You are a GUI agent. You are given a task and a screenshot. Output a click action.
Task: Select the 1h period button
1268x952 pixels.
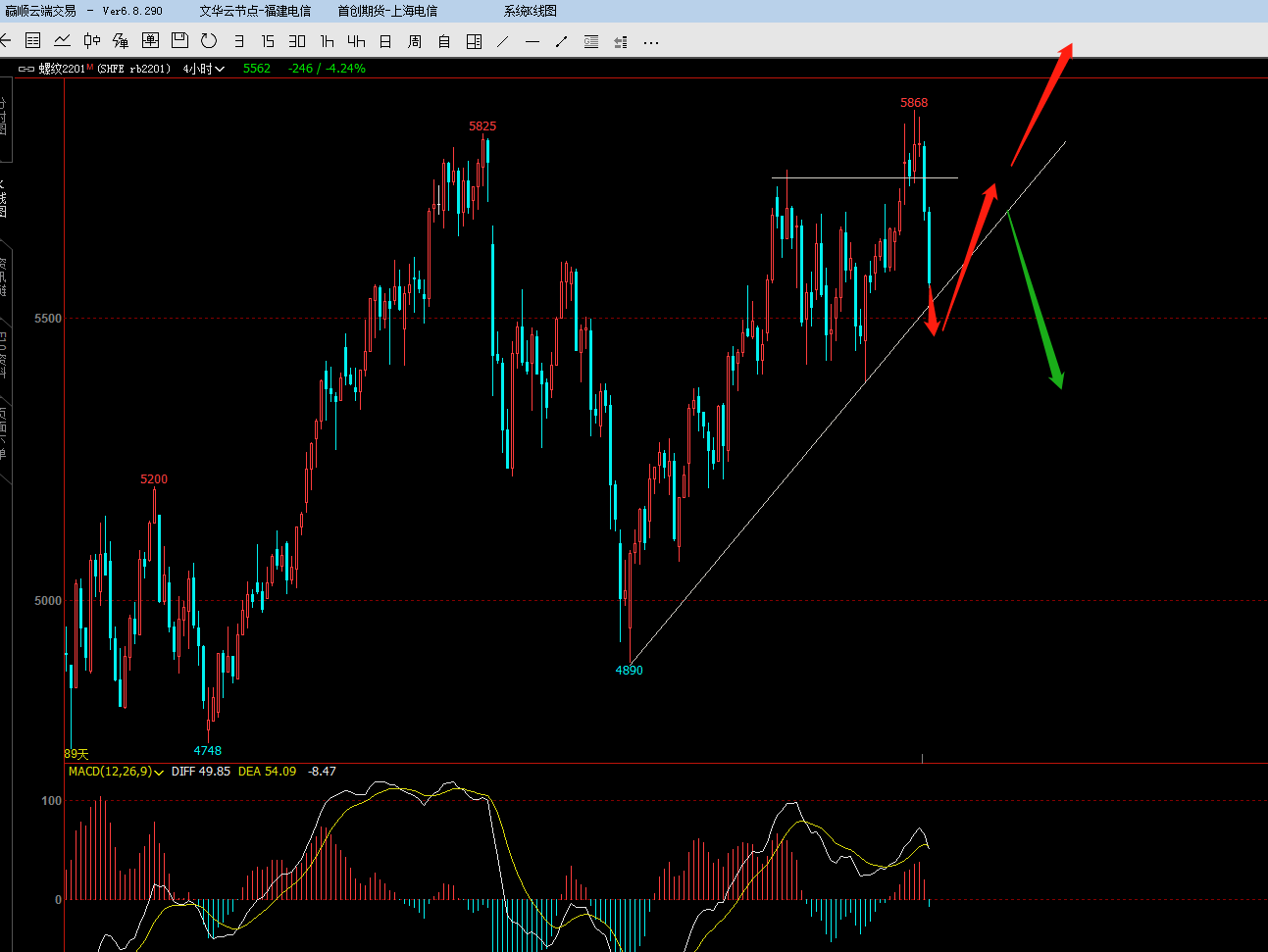[327, 41]
